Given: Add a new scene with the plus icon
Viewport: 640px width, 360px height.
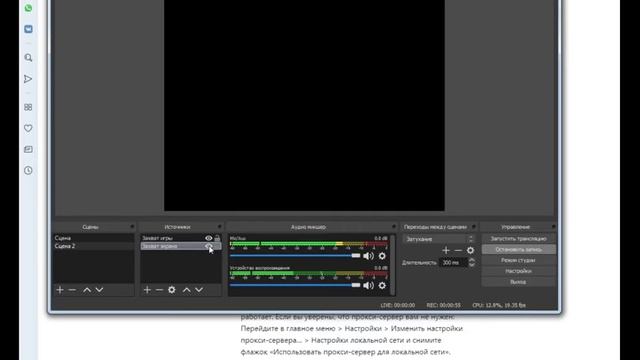Looking at the screenshot, I should pyautogui.click(x=60, y=289).
